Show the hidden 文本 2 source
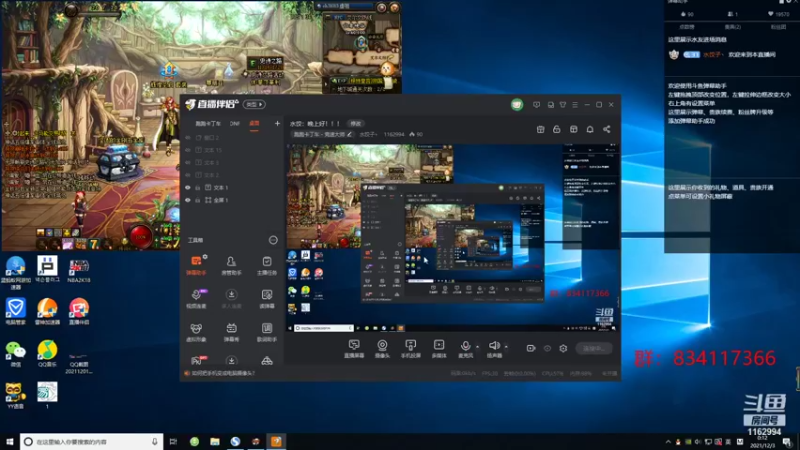The width and height of the screenshot is (800, 450). (x=188, y=175)
